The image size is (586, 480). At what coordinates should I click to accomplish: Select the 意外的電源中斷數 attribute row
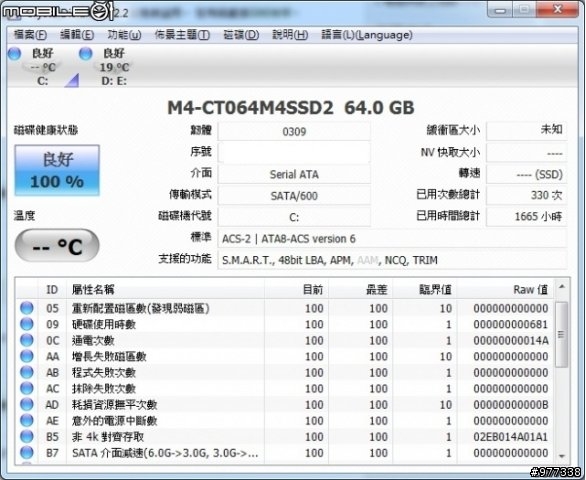[285, 421]
